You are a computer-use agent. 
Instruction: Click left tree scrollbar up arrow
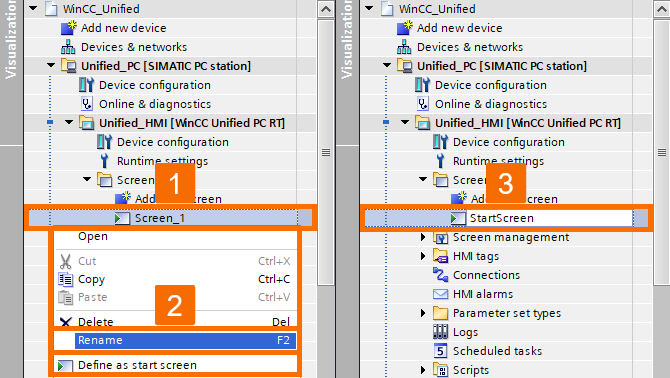[326, 9]
